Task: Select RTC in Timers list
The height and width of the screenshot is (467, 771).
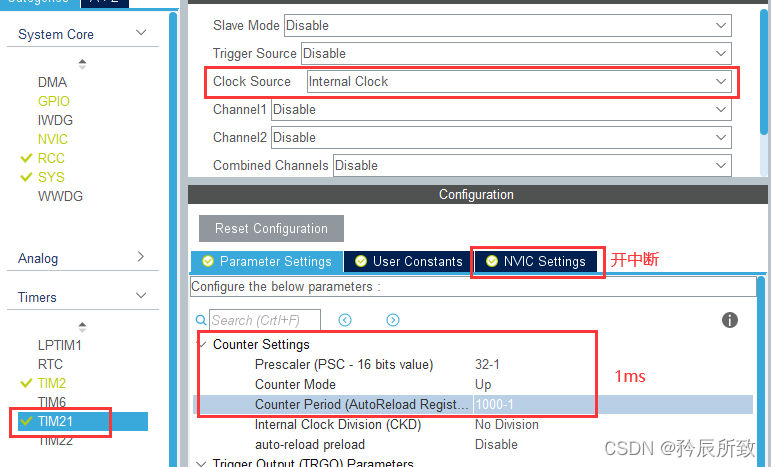Action: tap(50, 364)
